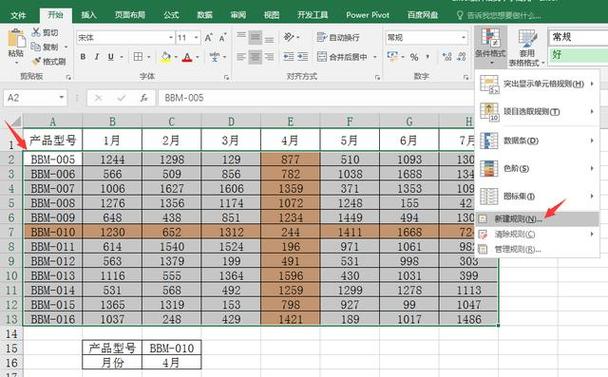608x377 pixels.
Task: Open Clear Rules (清除规则) submenu
Action: click(537, 234)
